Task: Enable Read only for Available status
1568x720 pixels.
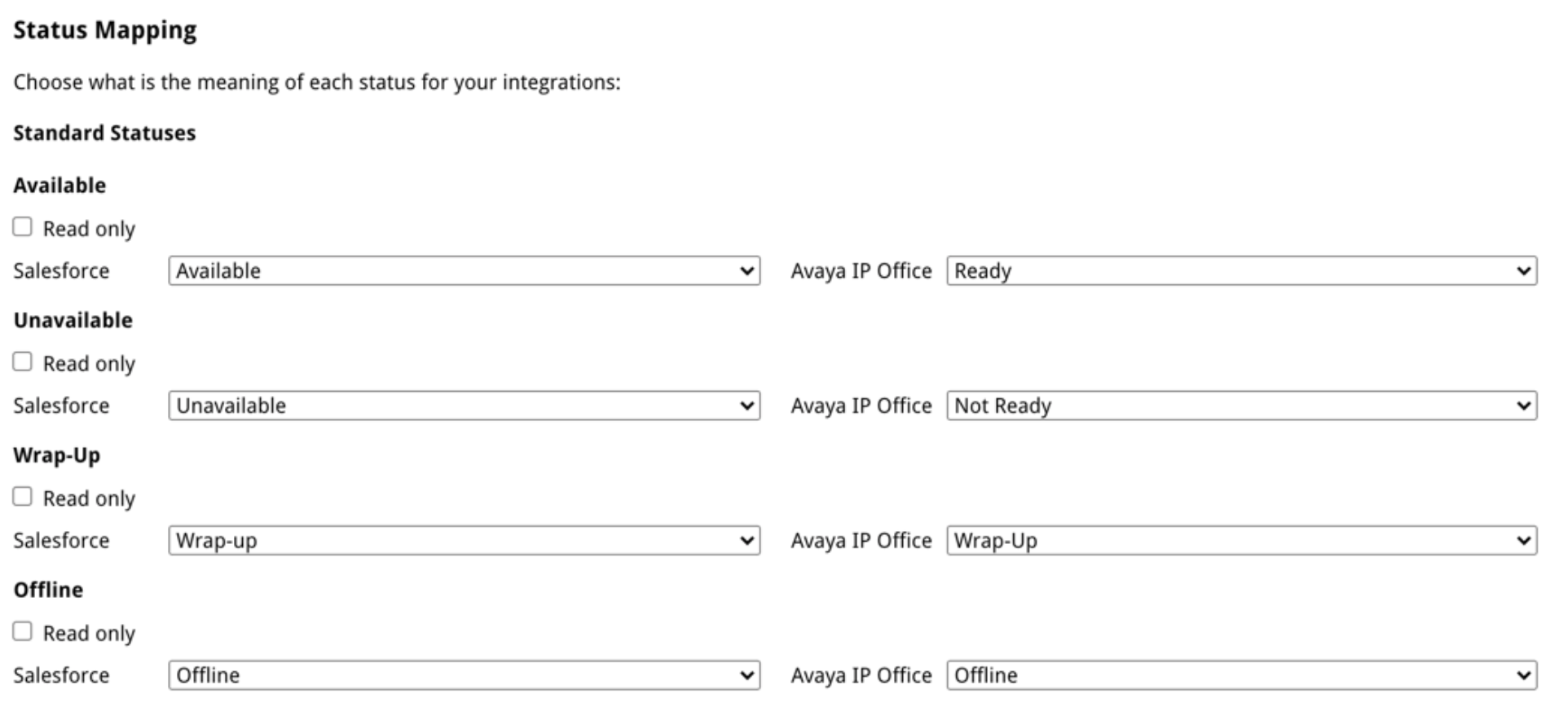Action: tap(23, 227)
